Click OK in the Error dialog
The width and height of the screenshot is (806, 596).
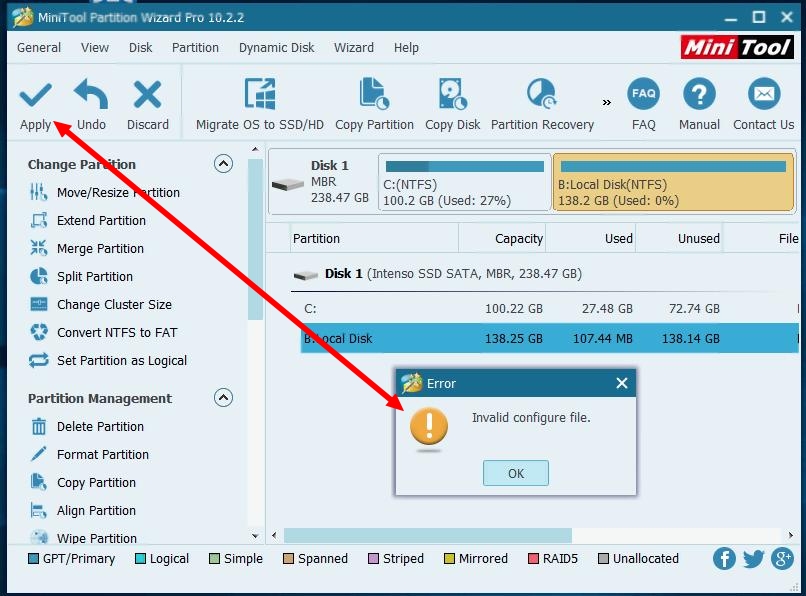point(516,473)
